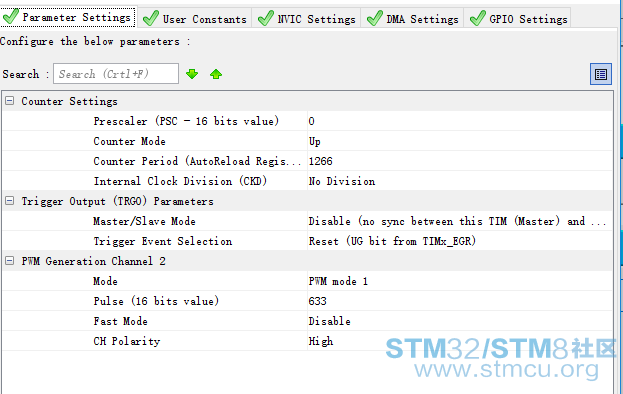This screenshot has height=394, width=623.
Task: Select the Counter Settings header text
Action: click(70, 101)
